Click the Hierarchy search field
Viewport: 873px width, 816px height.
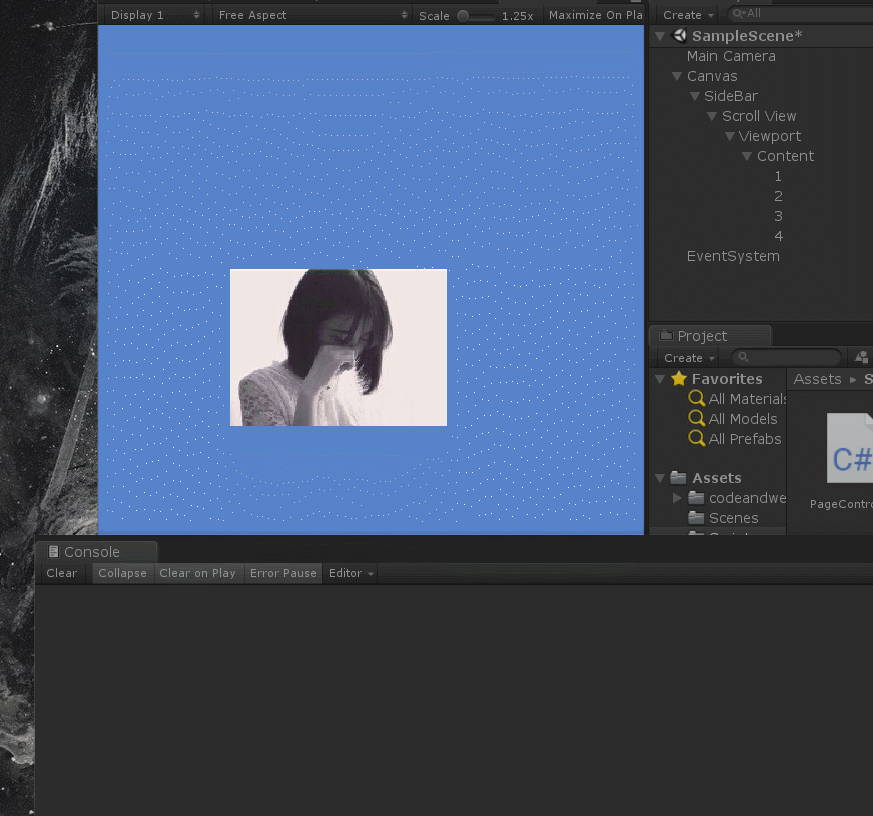tap(802, 13)
